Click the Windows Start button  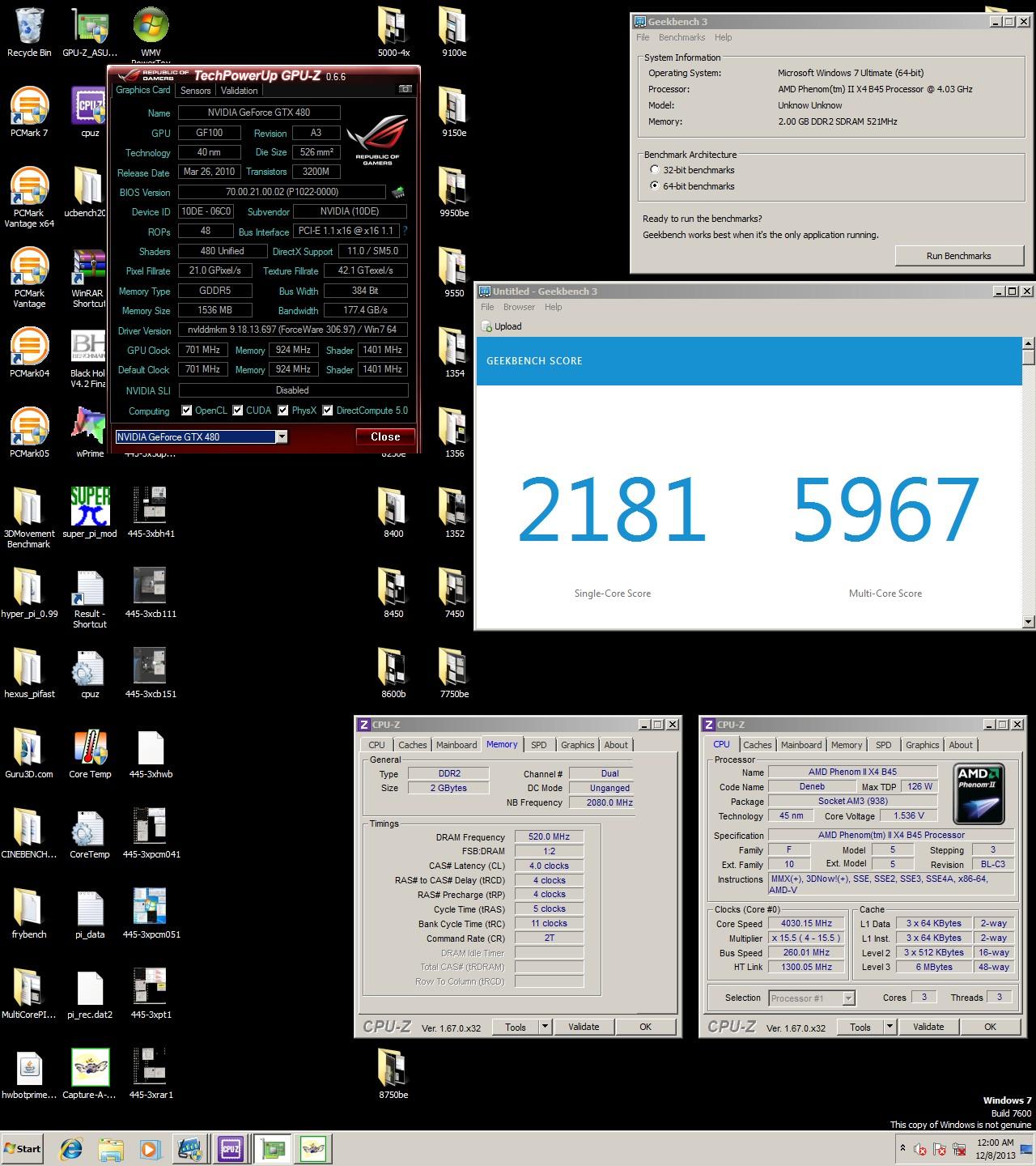(x=23, y=1148)
